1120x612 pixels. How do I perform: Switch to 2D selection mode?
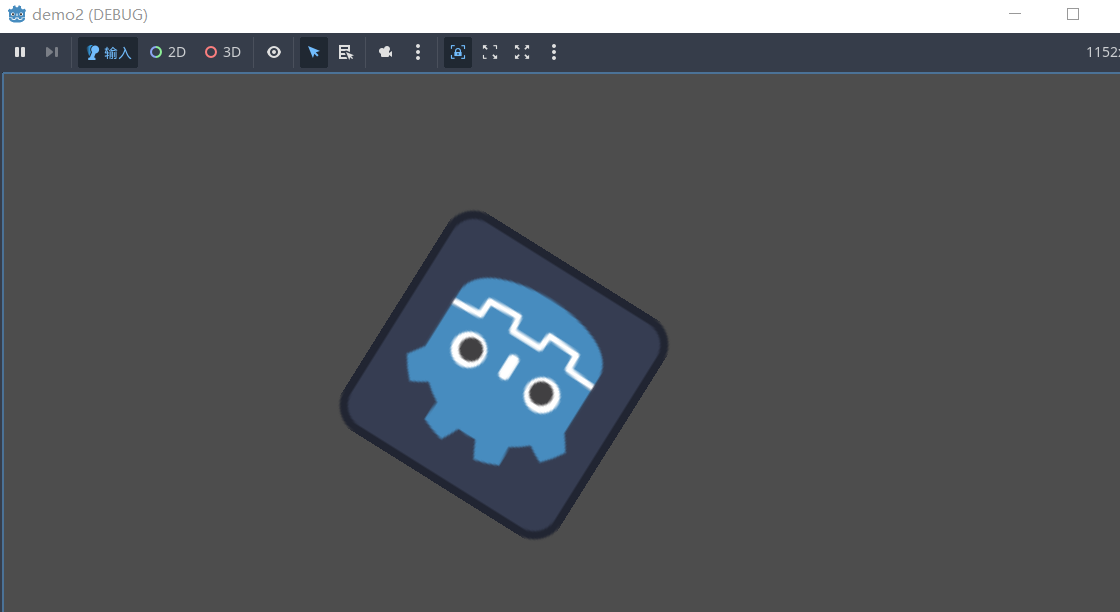click(168, 52)
